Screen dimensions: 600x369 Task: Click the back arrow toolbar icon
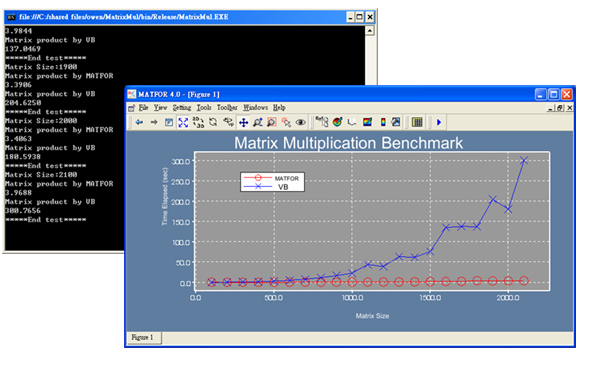pos(139,122)
